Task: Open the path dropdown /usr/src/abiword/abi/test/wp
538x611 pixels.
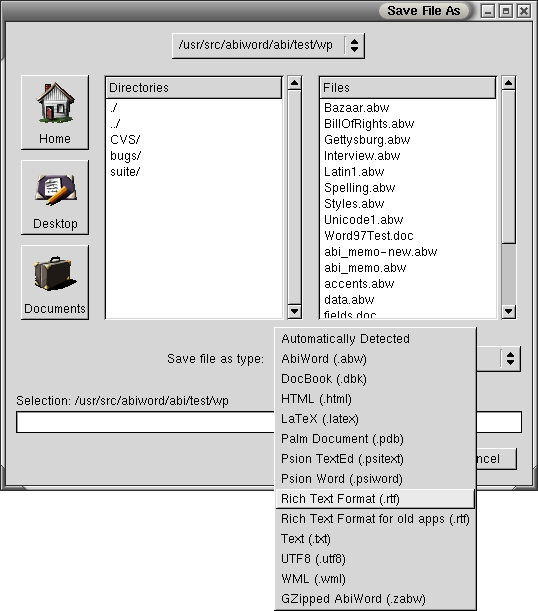Action: click(x=268, y=46)
